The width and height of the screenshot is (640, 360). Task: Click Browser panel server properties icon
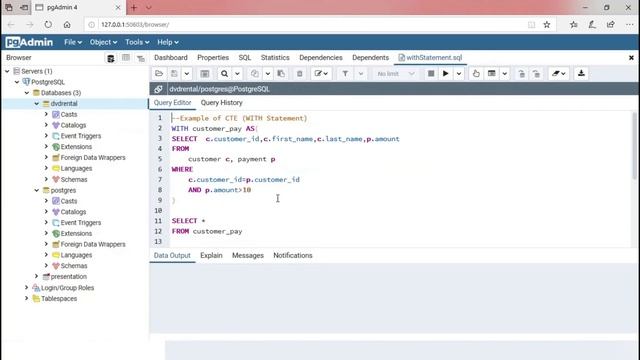111,58
